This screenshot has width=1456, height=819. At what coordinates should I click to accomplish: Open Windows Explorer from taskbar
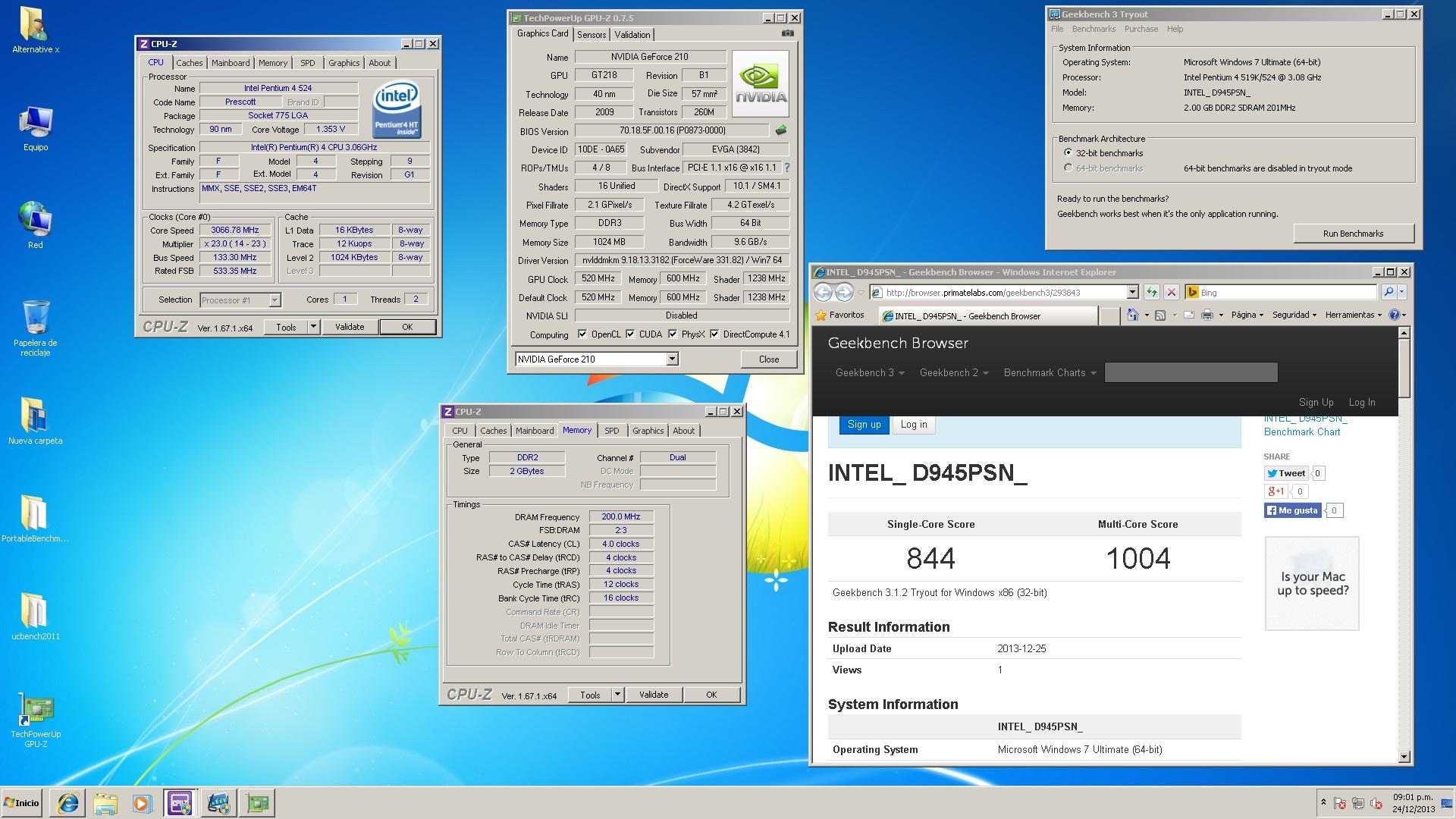click(x=105, y=803)
